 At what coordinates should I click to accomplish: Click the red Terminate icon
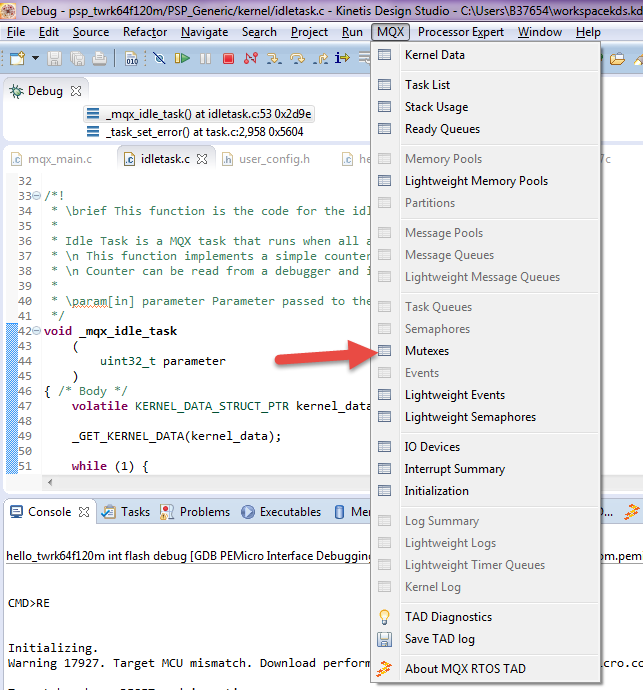(x=228, y=58)
